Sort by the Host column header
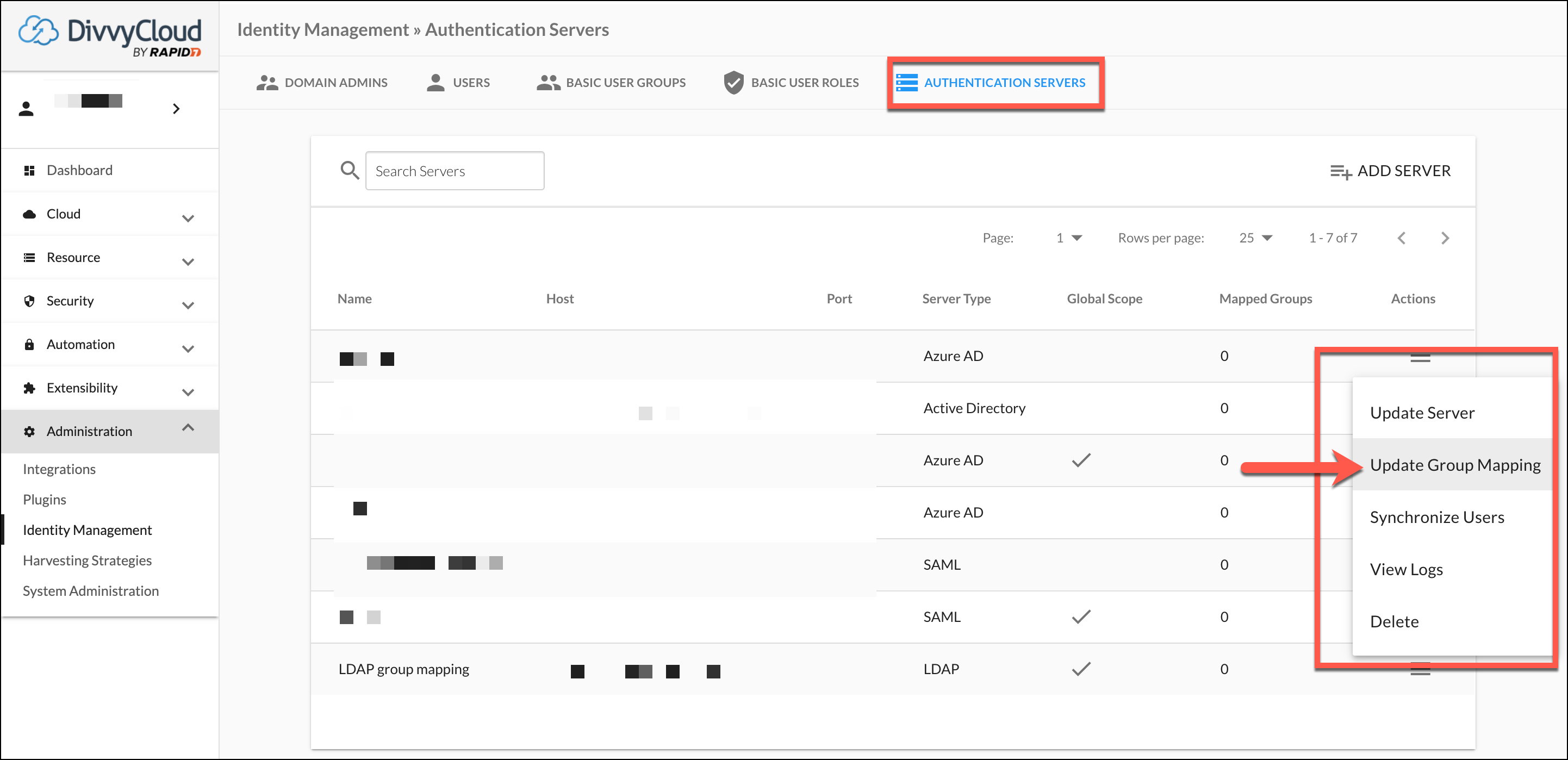This screenshot has height=760, width=1568. [559, 299]
